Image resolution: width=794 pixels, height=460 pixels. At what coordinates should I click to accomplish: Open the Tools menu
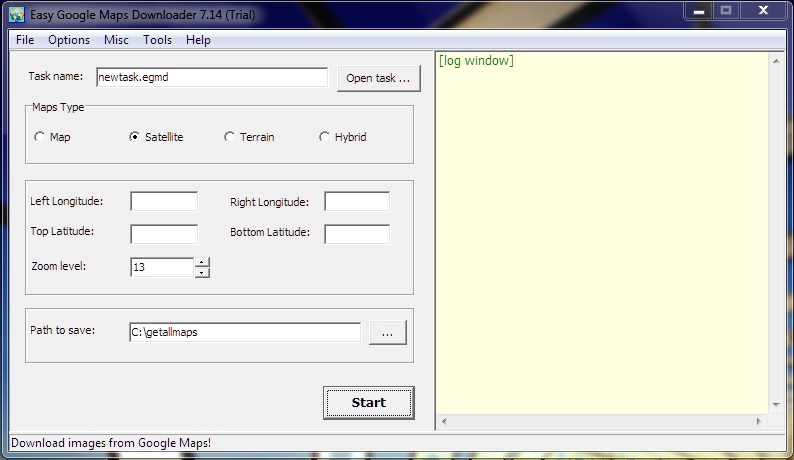click(x=157, y=40)
